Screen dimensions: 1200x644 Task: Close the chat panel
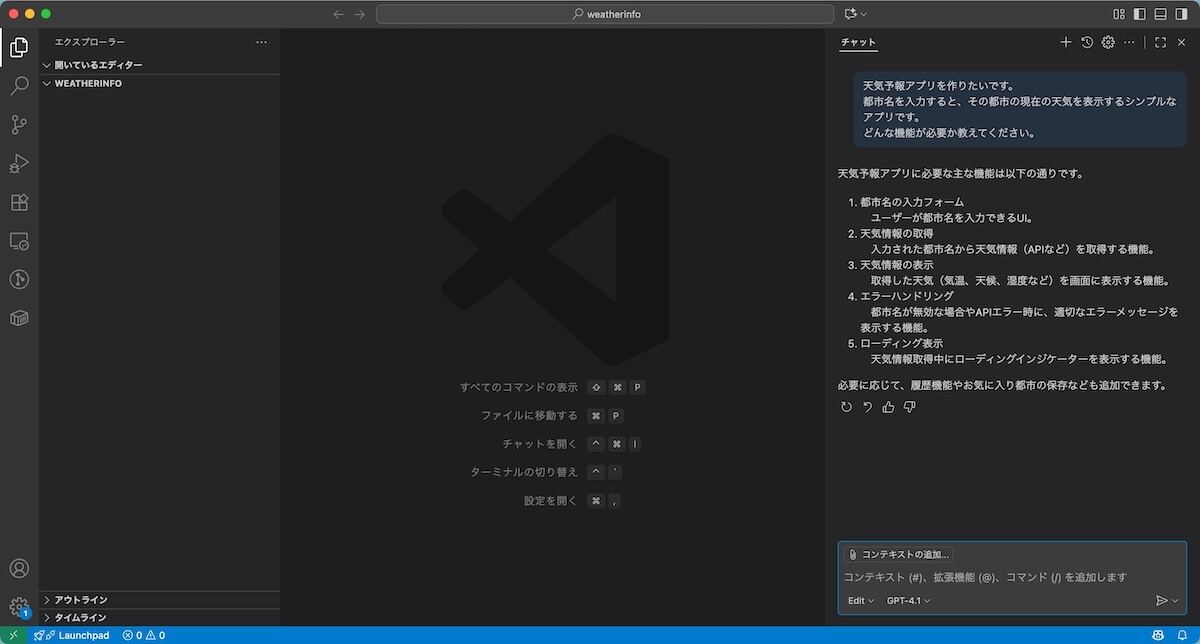tap(1181, 42)
